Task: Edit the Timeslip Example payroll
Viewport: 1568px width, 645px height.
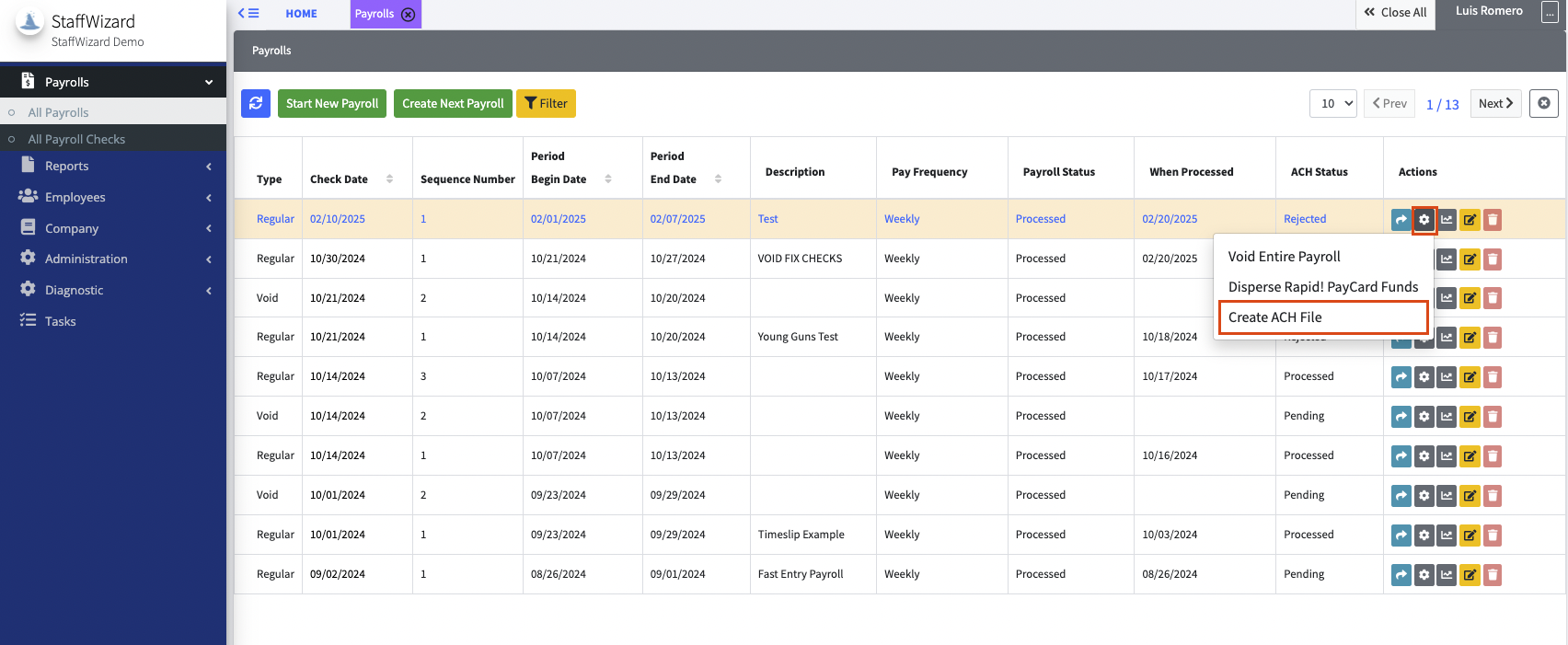Action: click(1470, 535)
